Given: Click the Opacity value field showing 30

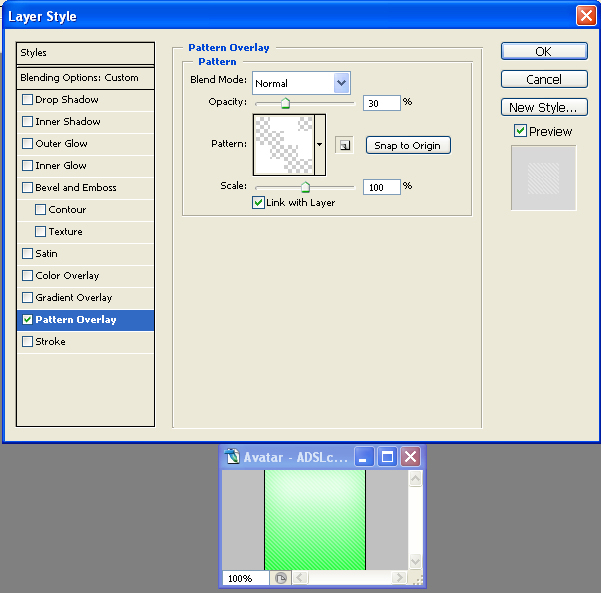Looking at the screenshot, I should (382, 103).
